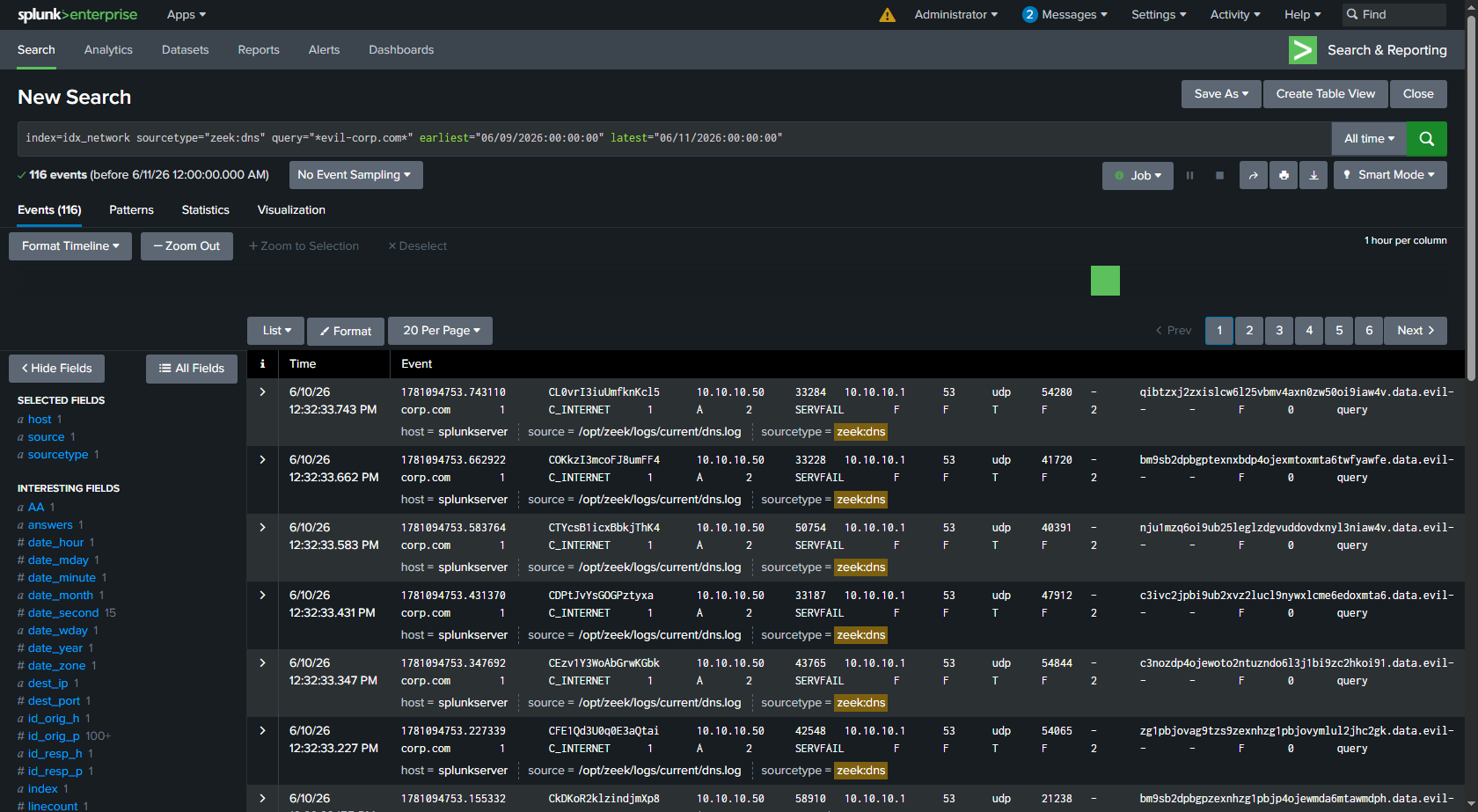Viewport: 1478px width, 812px height.
Task: Click the Hide Fields button
Action: 56,369
